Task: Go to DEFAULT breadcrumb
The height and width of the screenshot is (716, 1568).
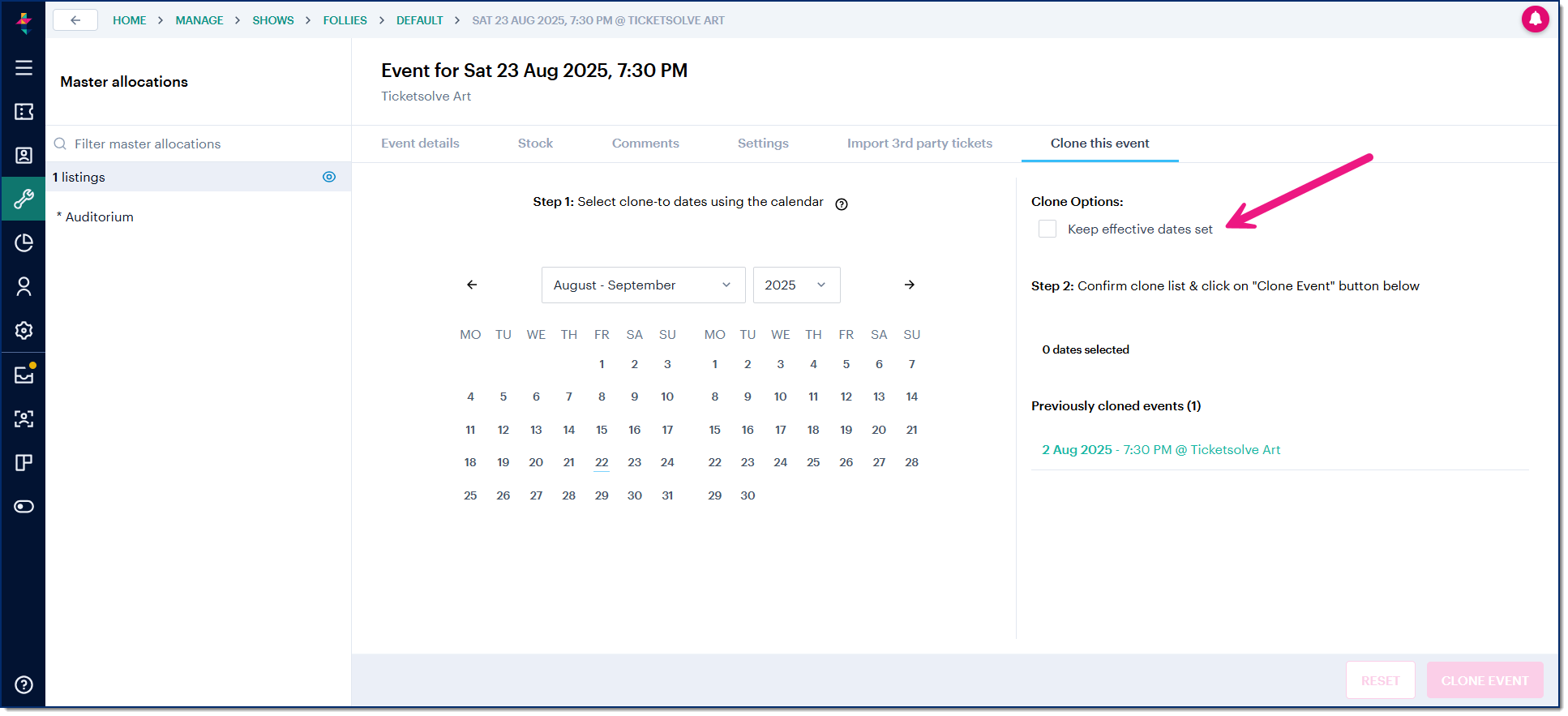Action: click(x=420, y=20)
